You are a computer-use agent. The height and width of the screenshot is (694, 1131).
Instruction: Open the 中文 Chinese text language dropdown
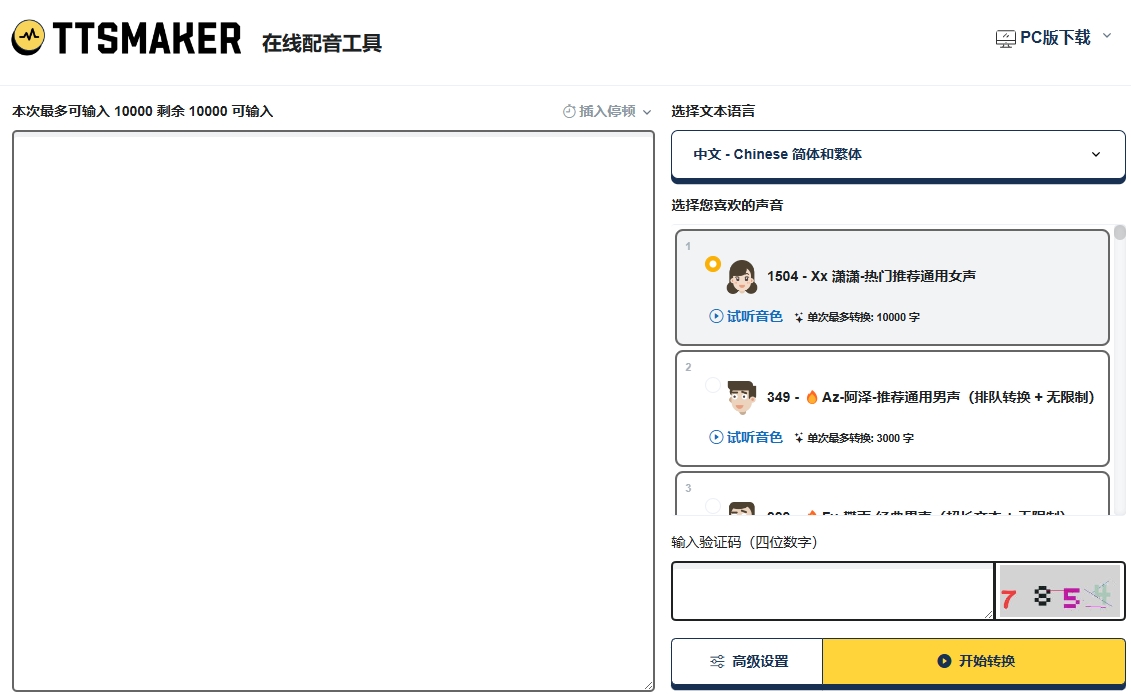pos(897,154)
